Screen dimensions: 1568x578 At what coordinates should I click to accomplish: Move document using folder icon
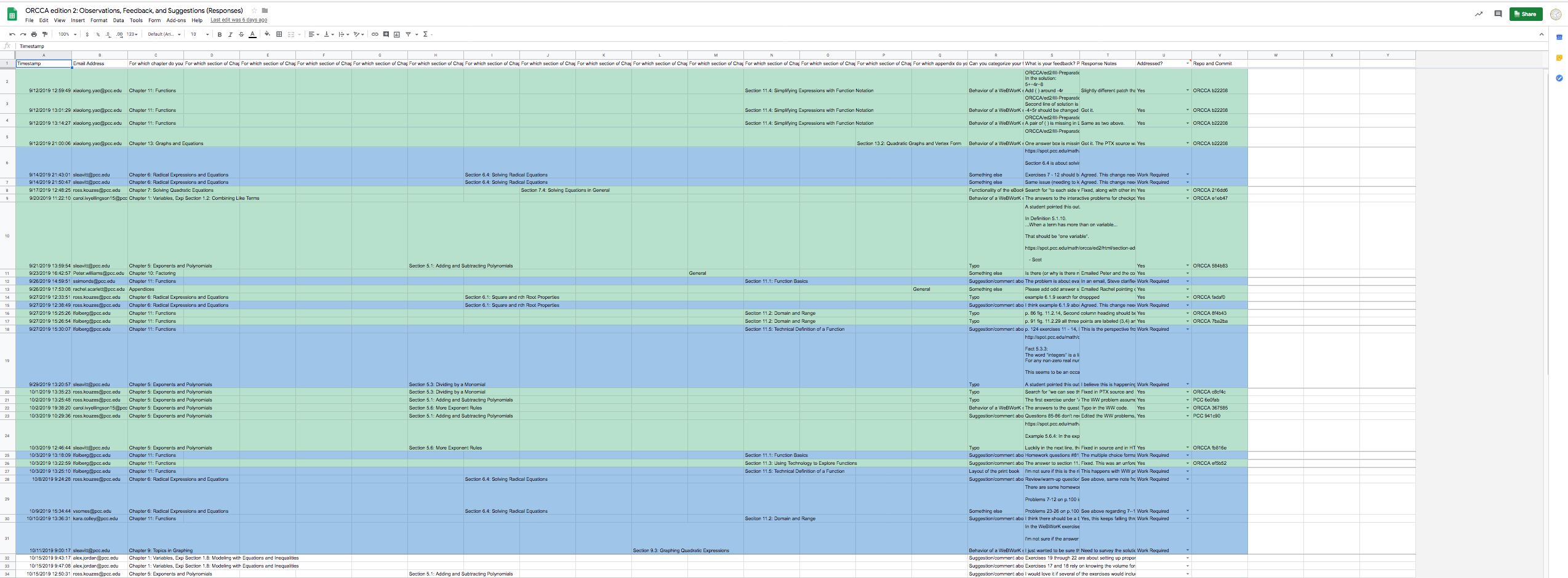pyautogui.click(x=265, y=10)
